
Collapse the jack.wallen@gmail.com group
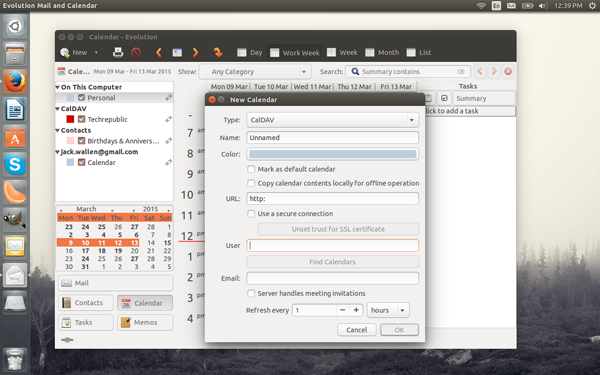[x=57, y=152]
